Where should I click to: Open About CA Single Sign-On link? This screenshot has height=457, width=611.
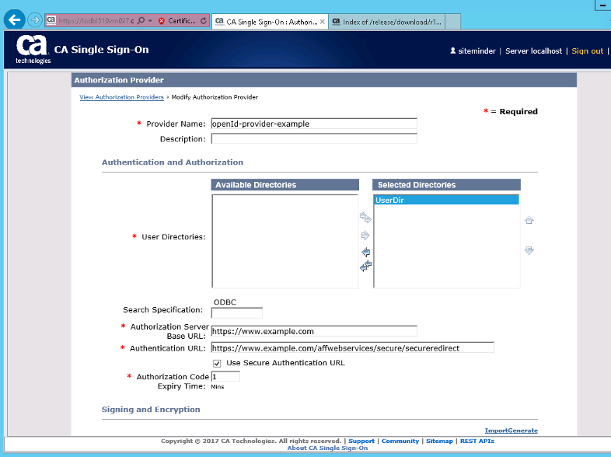coord(327,448)
